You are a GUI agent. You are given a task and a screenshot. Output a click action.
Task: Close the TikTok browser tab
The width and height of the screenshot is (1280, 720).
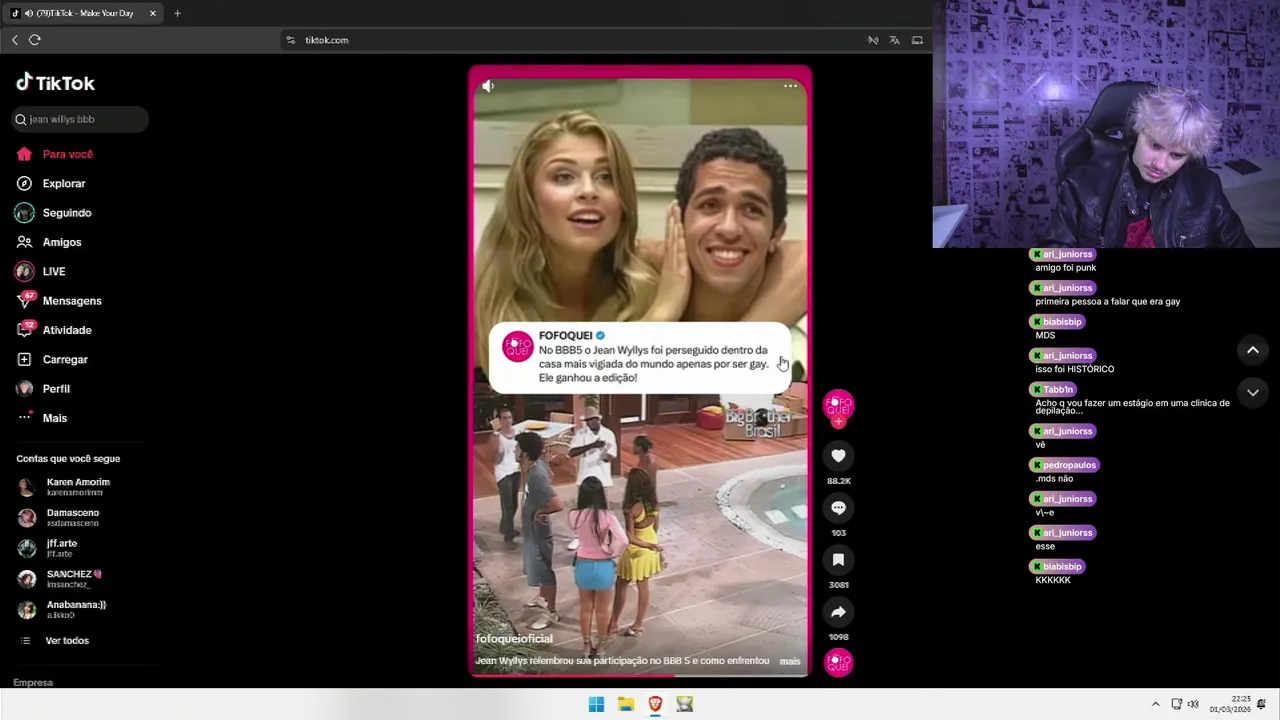tap(153, 13)
